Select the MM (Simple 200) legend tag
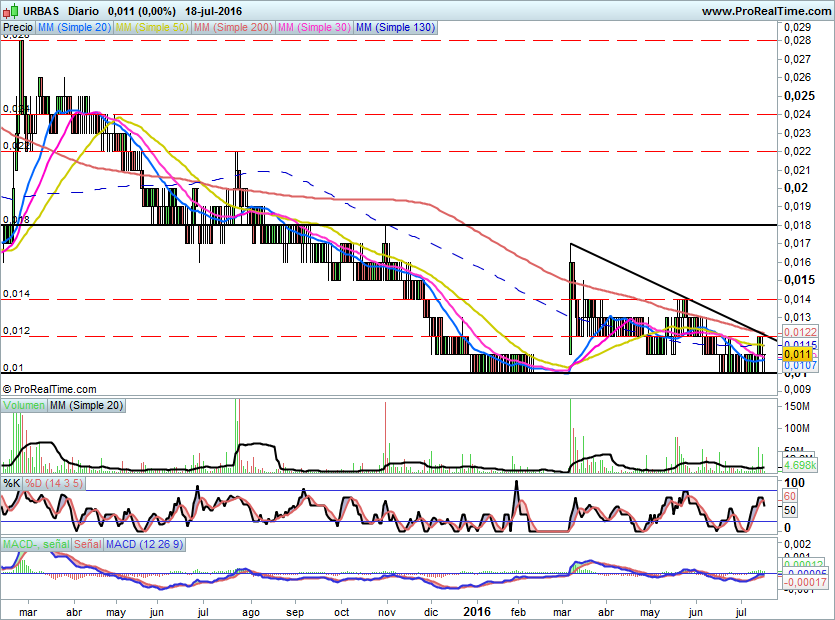 [232, 28]
